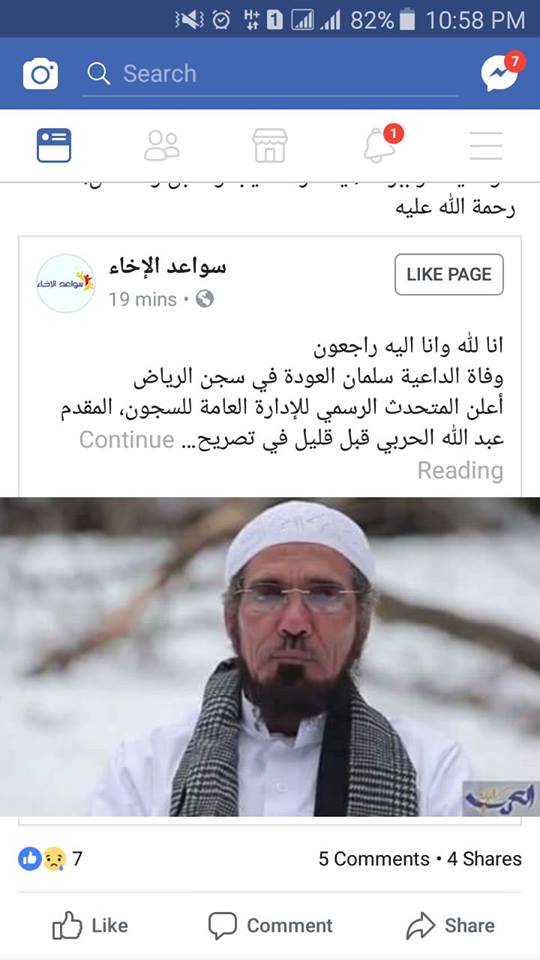Viewport: 540px width, 960px height.
Task: Expand post with Continue Reading
Action: pos(291,455)
